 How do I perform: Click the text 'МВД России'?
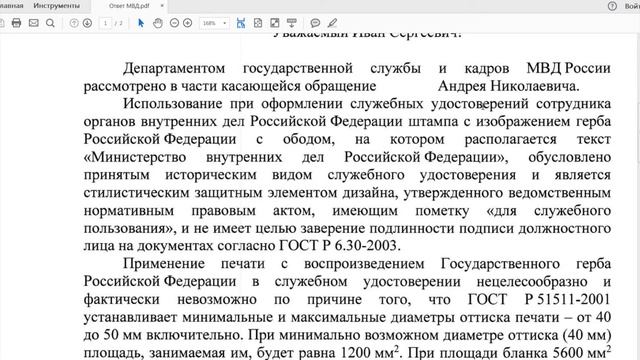pos(569,68)
